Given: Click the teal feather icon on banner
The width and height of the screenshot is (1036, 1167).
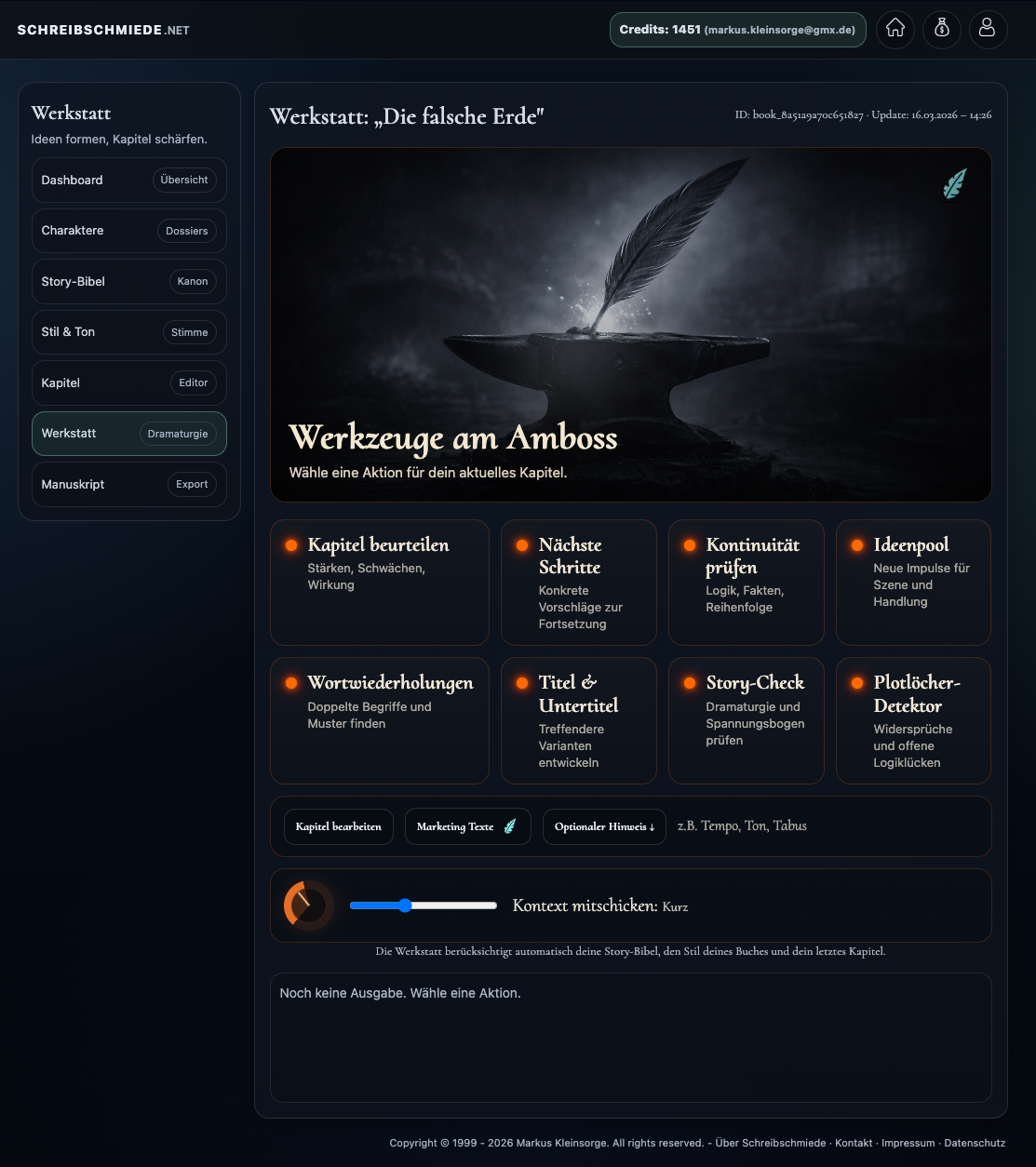Looking at the screenshot, I should tap(954, 183).
